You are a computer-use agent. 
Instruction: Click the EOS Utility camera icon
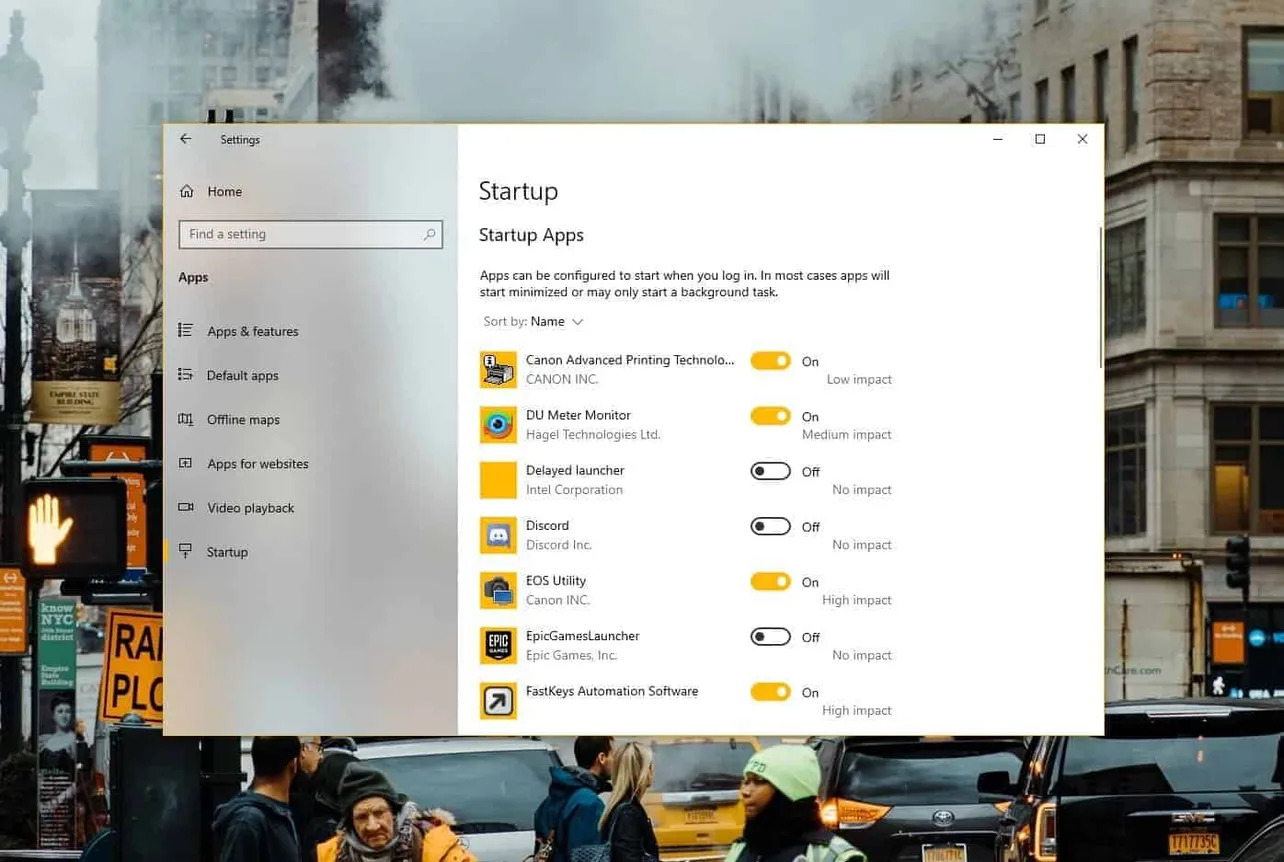(499, 590)
